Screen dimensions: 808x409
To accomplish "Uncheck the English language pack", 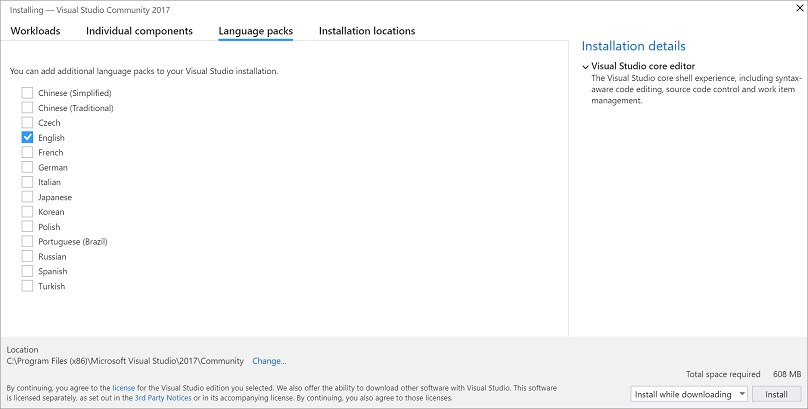I will (27, 137).
